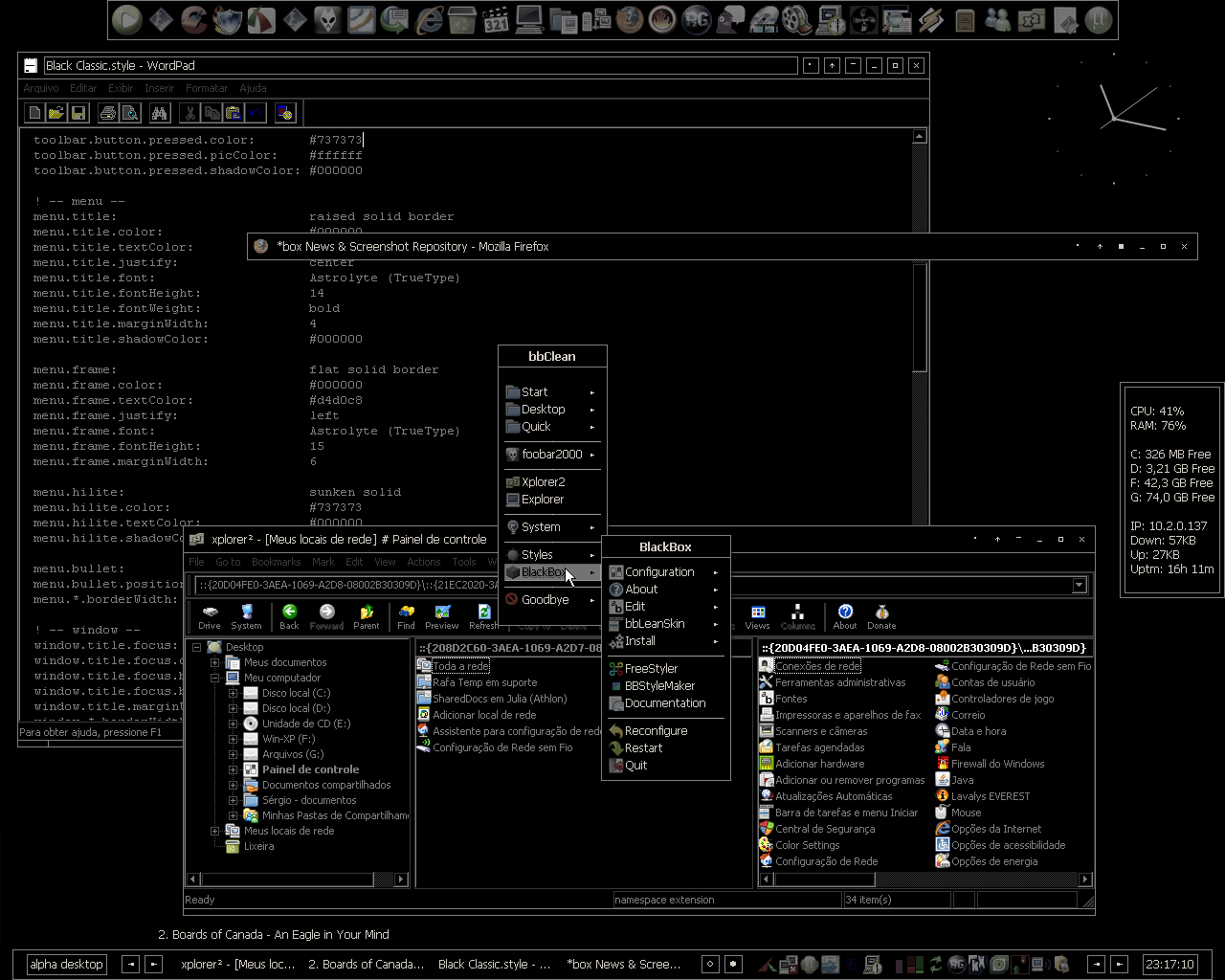The width and height of the screenshot is (1225, 980).
Task: Open the foobar2000 alien icon in dock
Action: 328,20
